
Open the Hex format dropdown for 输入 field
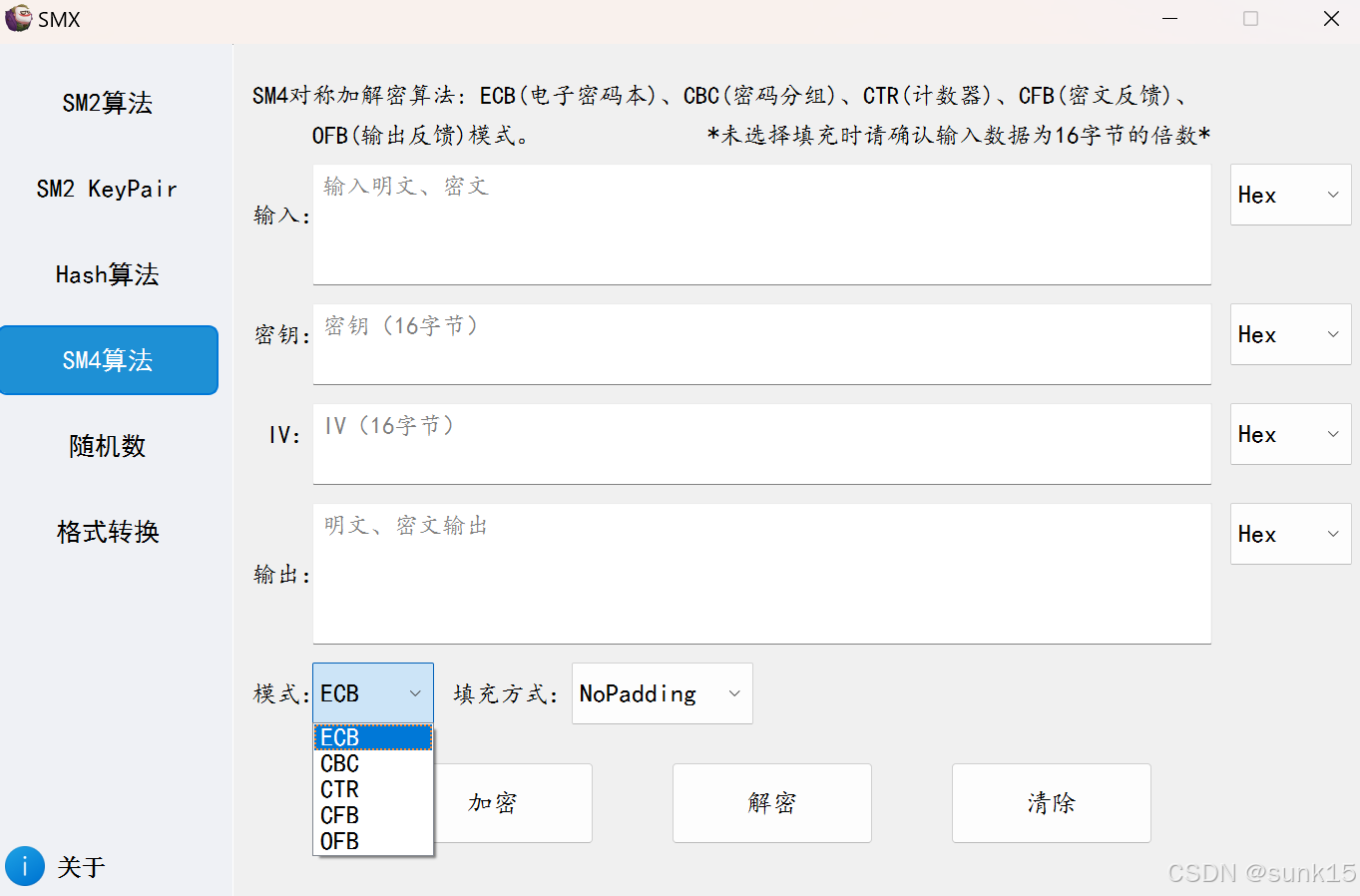(1290, 195)
